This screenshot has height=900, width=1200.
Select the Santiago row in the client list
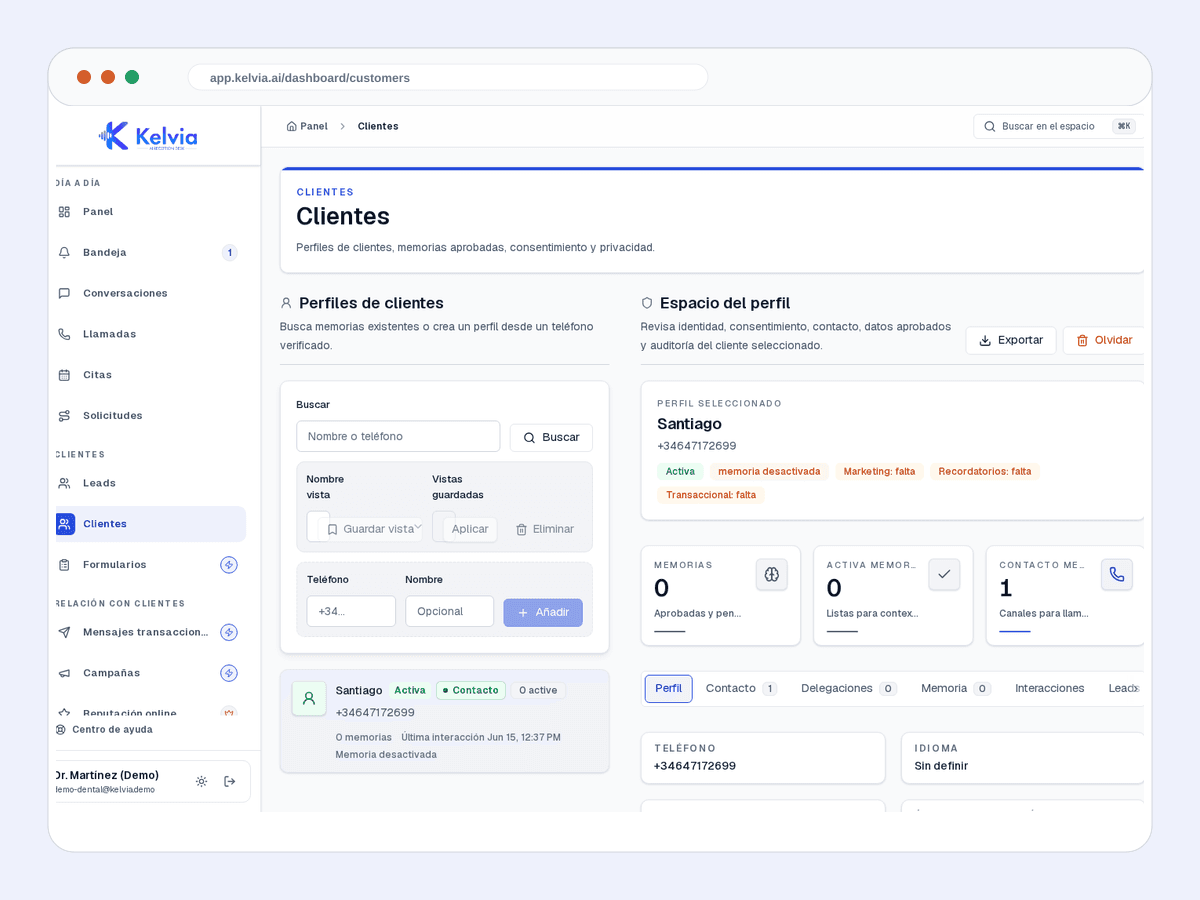(x=444, y=721)
